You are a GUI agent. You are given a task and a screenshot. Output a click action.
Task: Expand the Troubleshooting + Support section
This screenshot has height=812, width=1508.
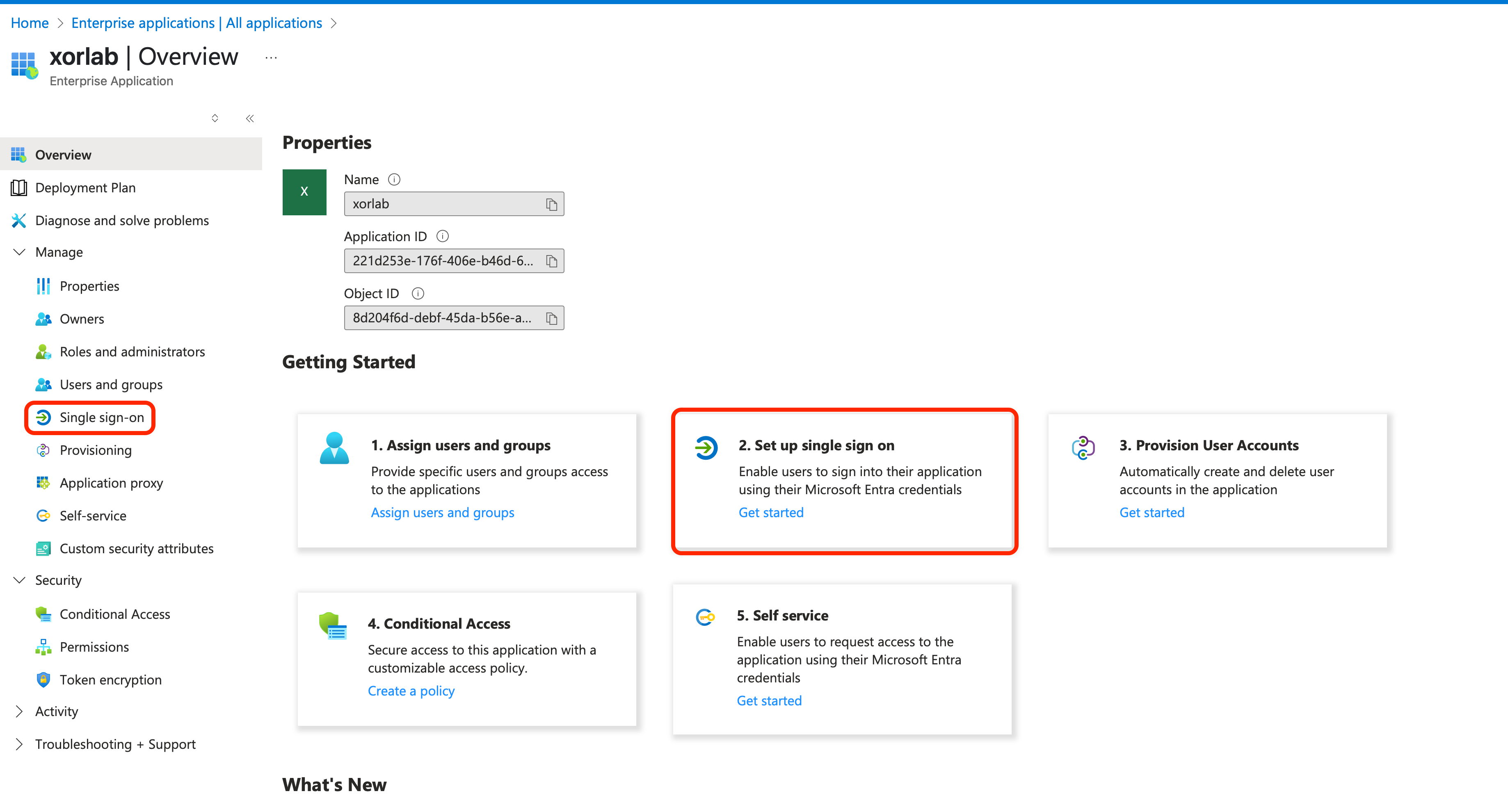(19, 744)
